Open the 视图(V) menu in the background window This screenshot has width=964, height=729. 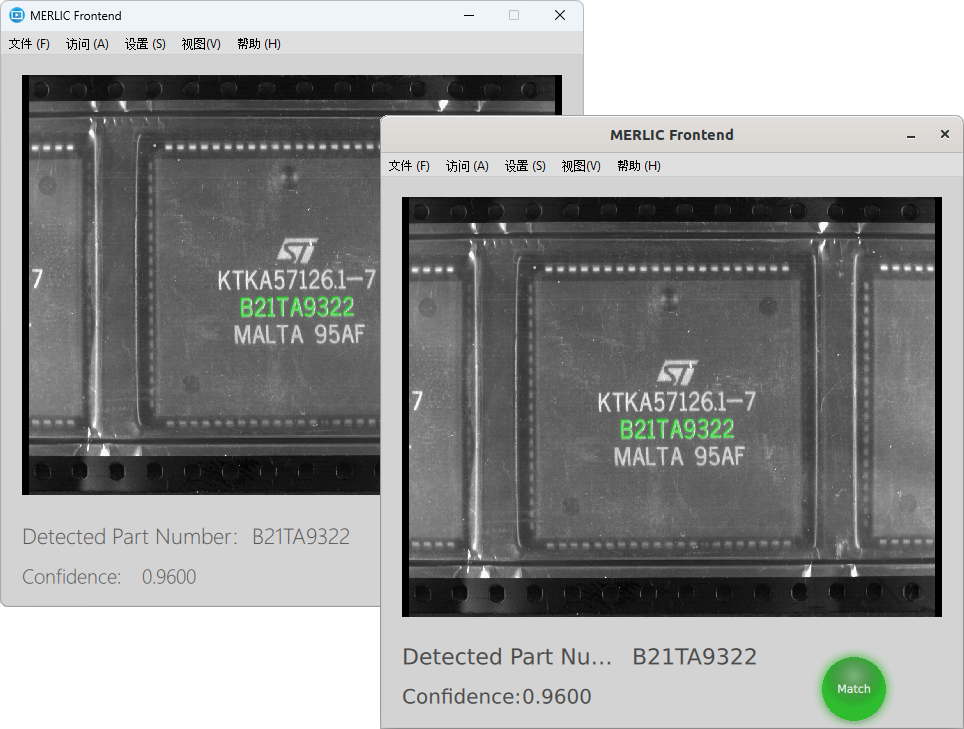tap(201, 44)
